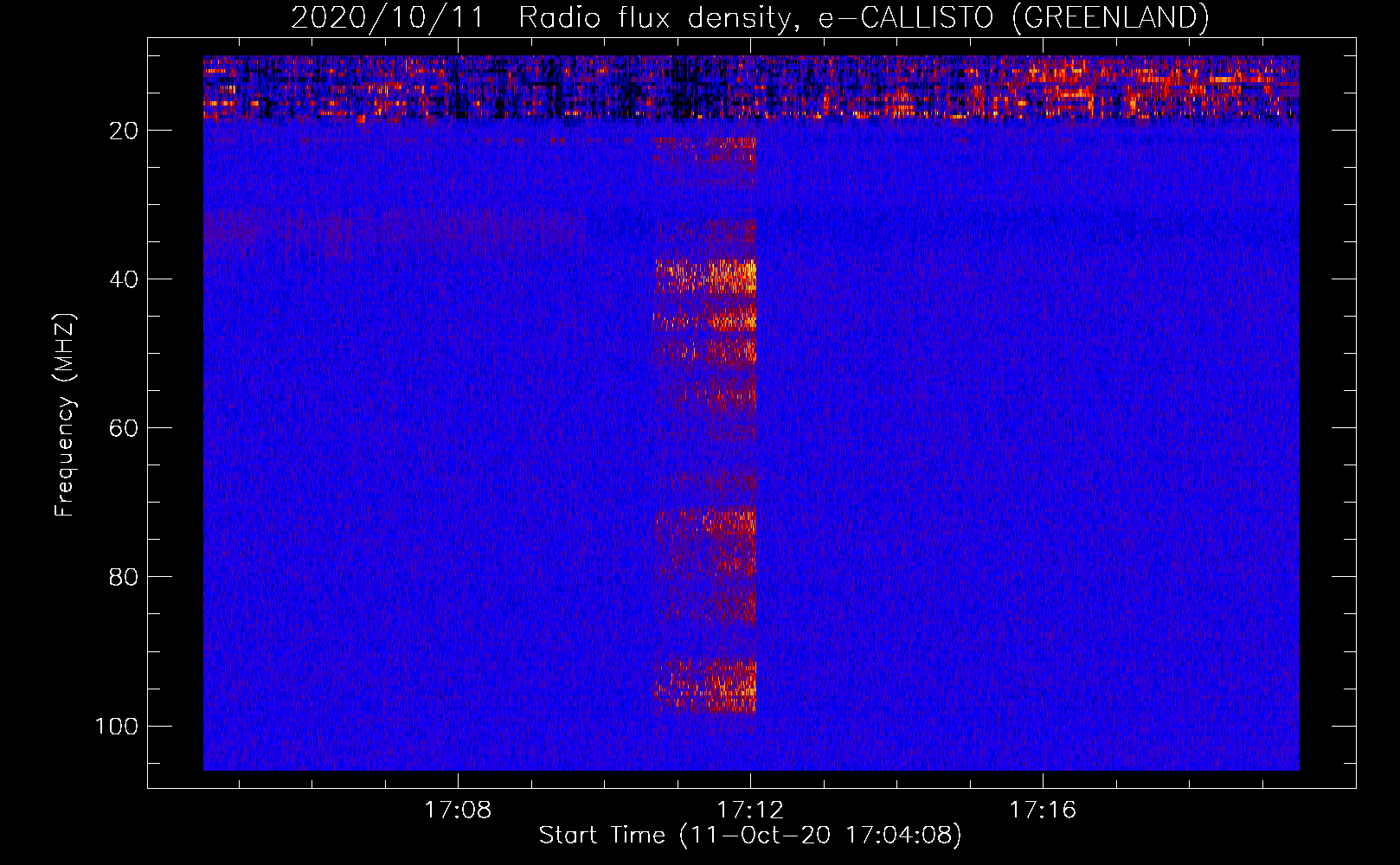
Task: Click the 17:12 time tick label
Action: [x=750, y=810]
